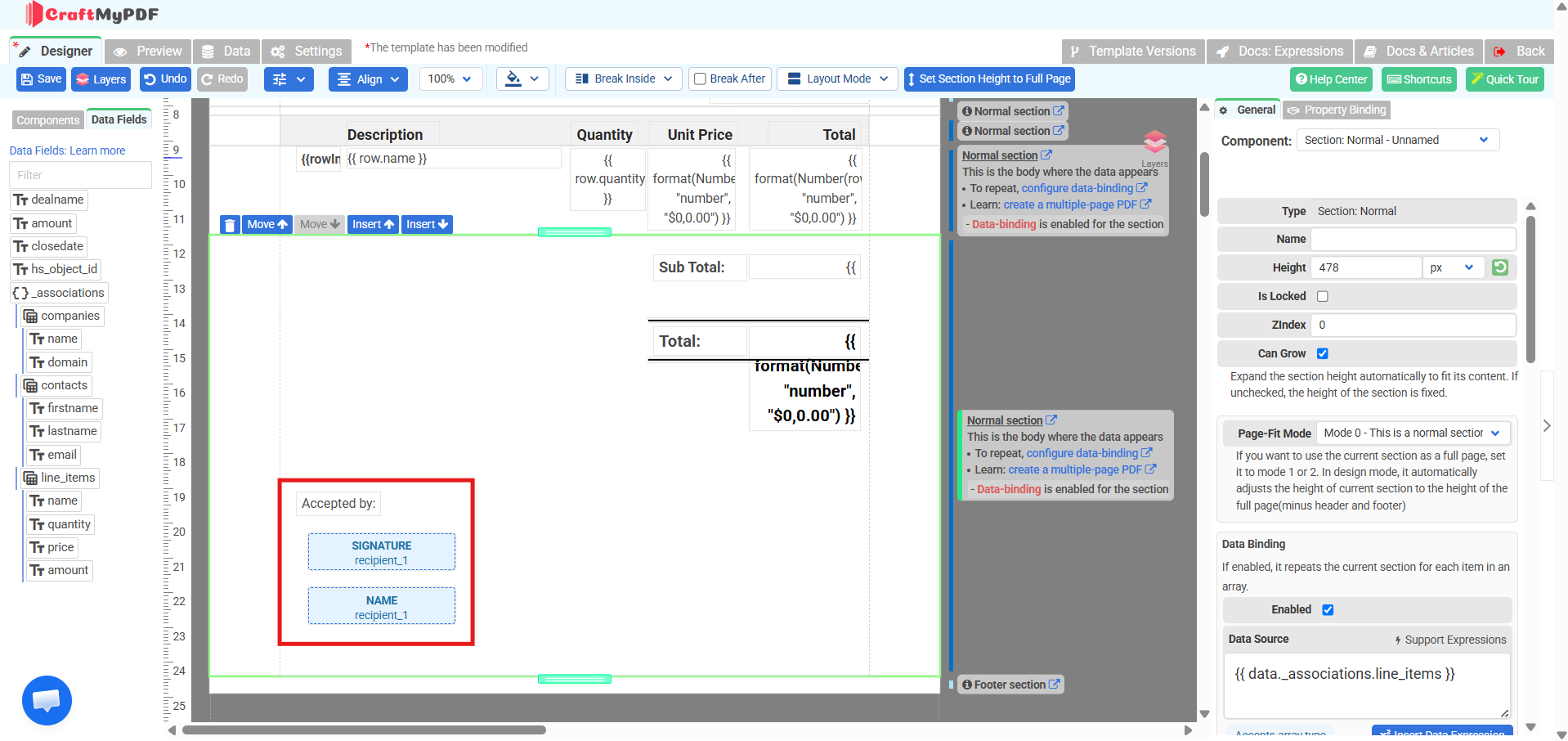Open the Align dropdown
1568x741 pixels.
click(368, 79)
